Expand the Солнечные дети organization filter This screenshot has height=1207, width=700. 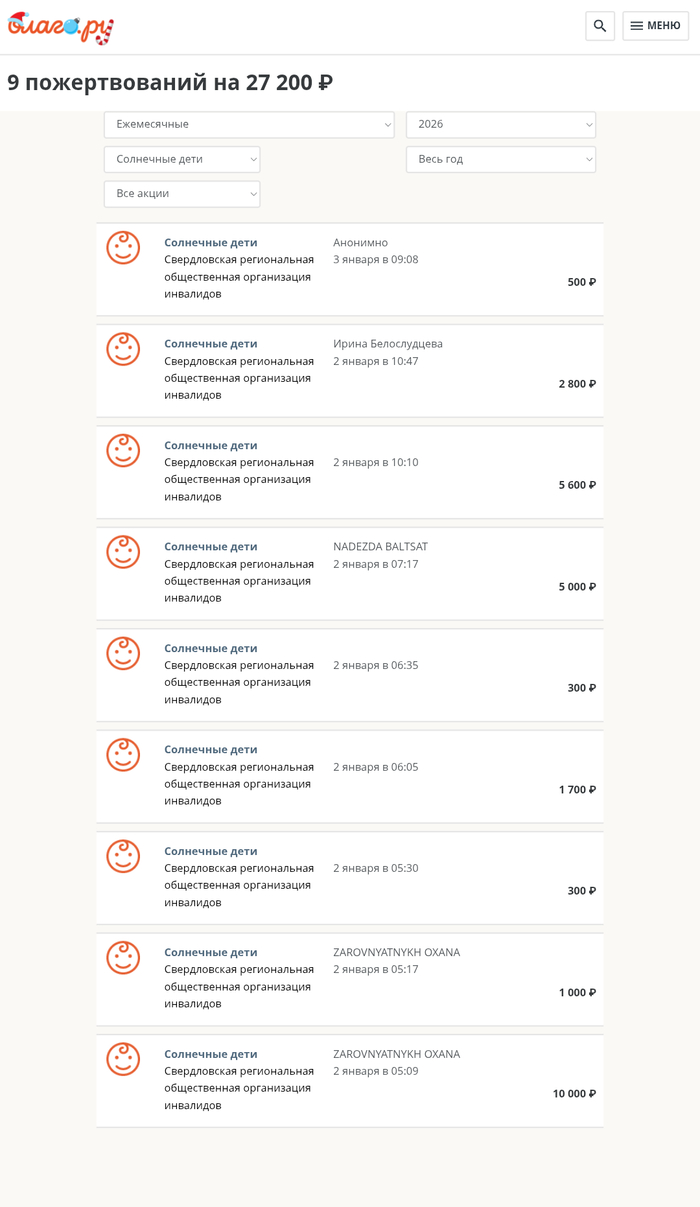coord(182,159)
